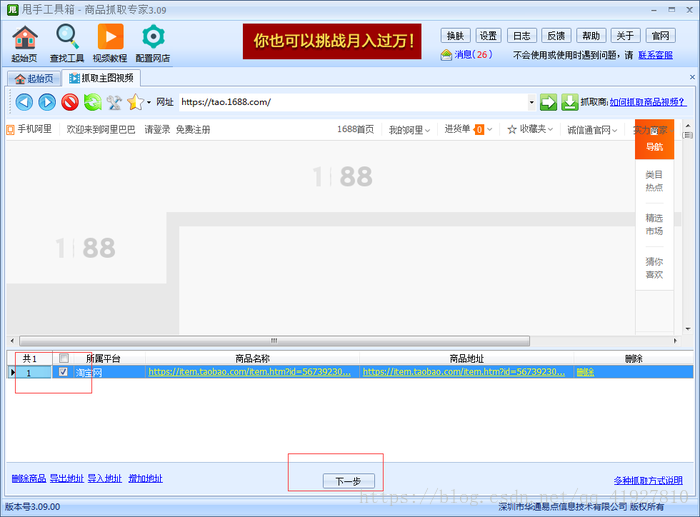Refresh page with green arrows icon
Viewport: 700px width, 517px height.
click(x=92, y=102)
